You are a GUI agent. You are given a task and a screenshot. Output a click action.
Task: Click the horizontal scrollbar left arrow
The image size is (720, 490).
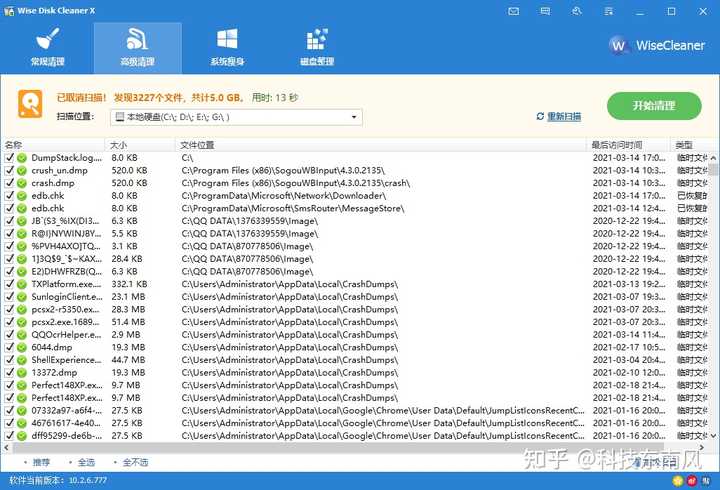click(6, 447)
